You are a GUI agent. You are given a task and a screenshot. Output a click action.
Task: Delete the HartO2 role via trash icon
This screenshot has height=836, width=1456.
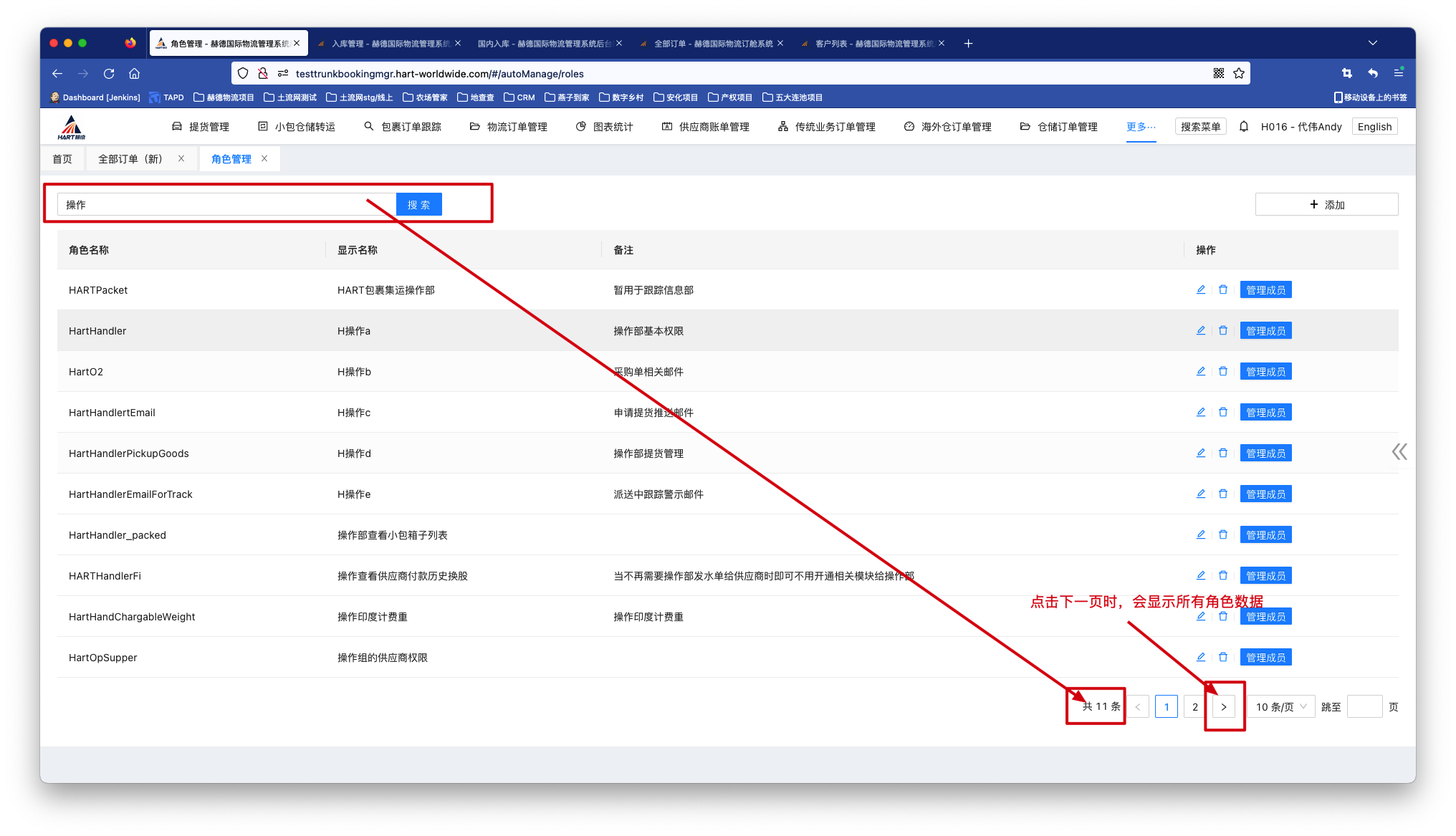1223,371
